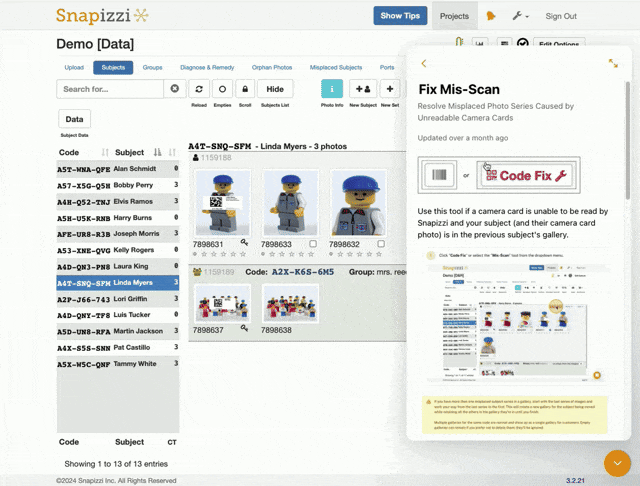
Task: Sort by the Subject column arrows
Action: 158,153
